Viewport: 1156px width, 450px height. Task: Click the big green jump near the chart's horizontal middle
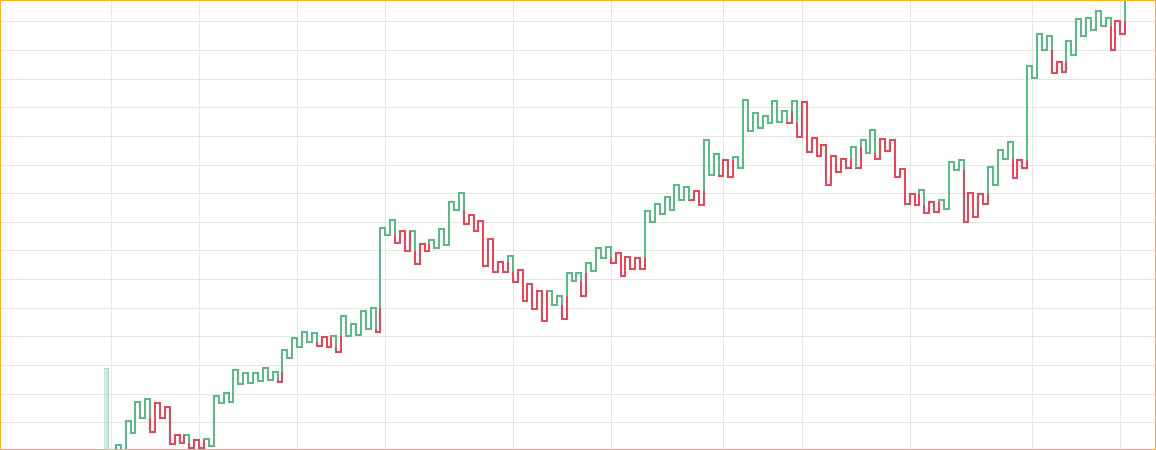[x=645, y=236]
